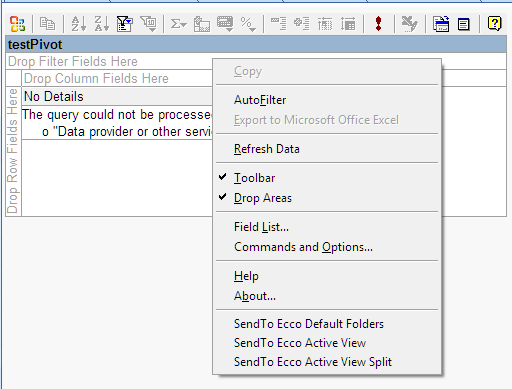Click the Drop Row Fields Here area

tap(13, 152)
